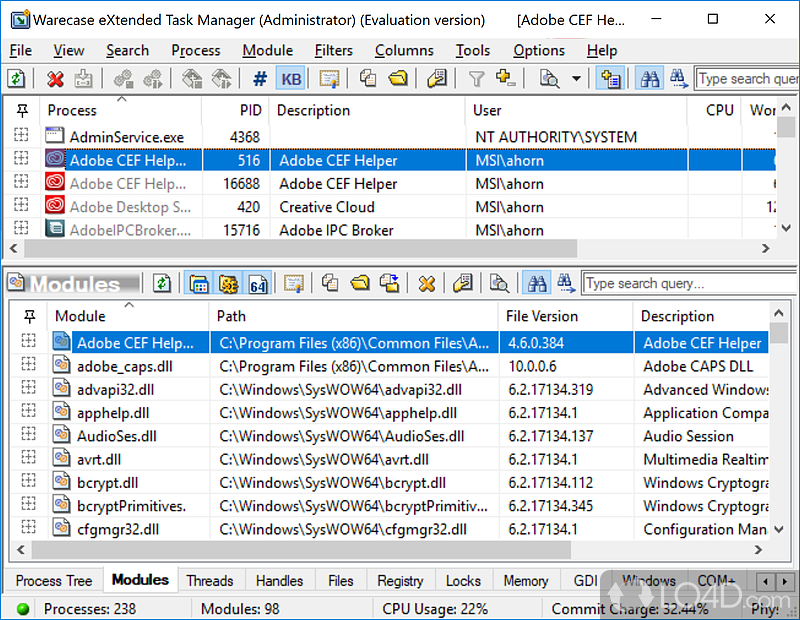
Task: Expand the bcrypt.dll module row
Action: tap(29, 481)
